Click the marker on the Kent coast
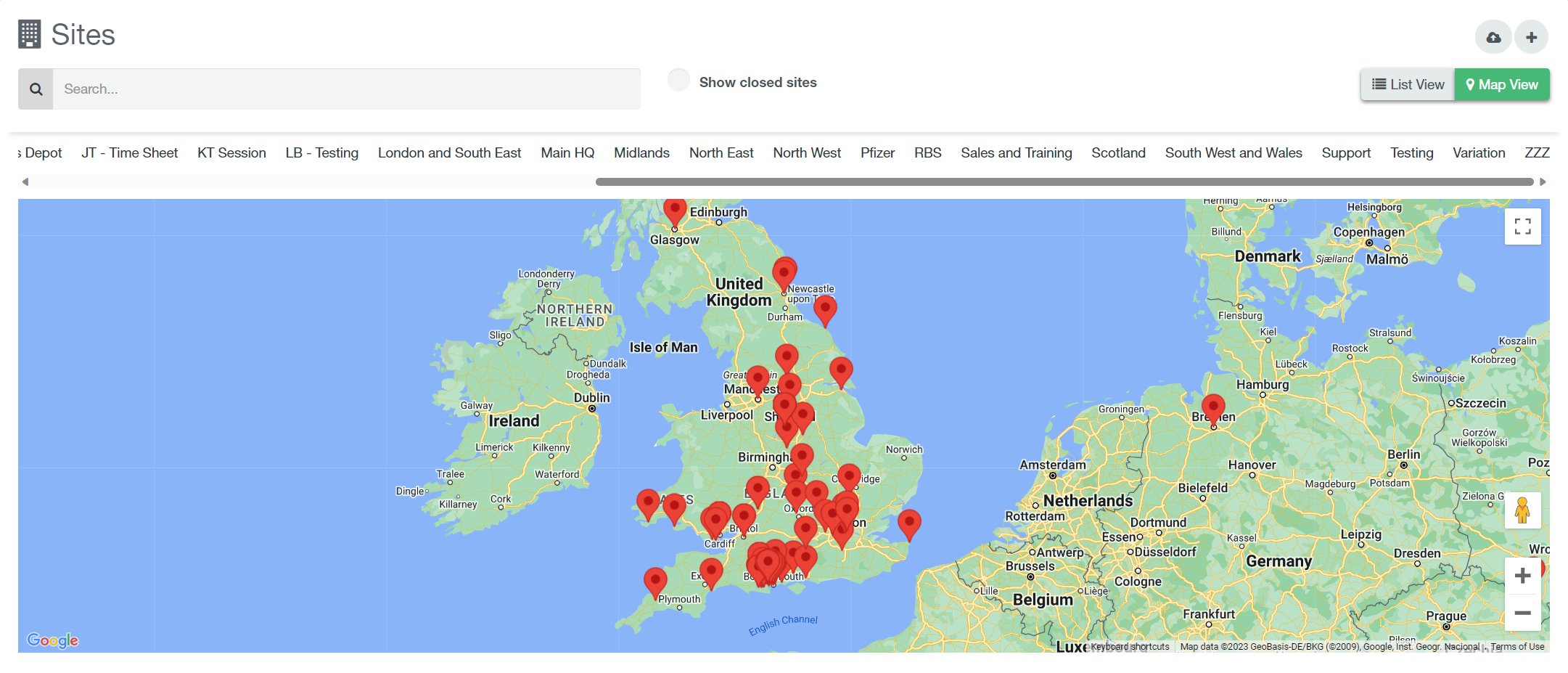Screen dimensions: 1568x673 tap(909, 524)
